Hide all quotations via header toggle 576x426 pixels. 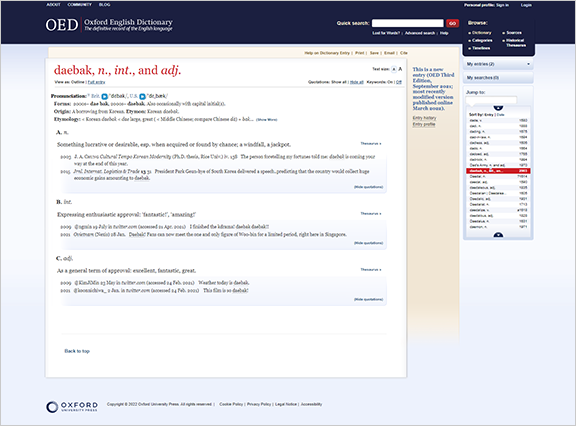356,82
